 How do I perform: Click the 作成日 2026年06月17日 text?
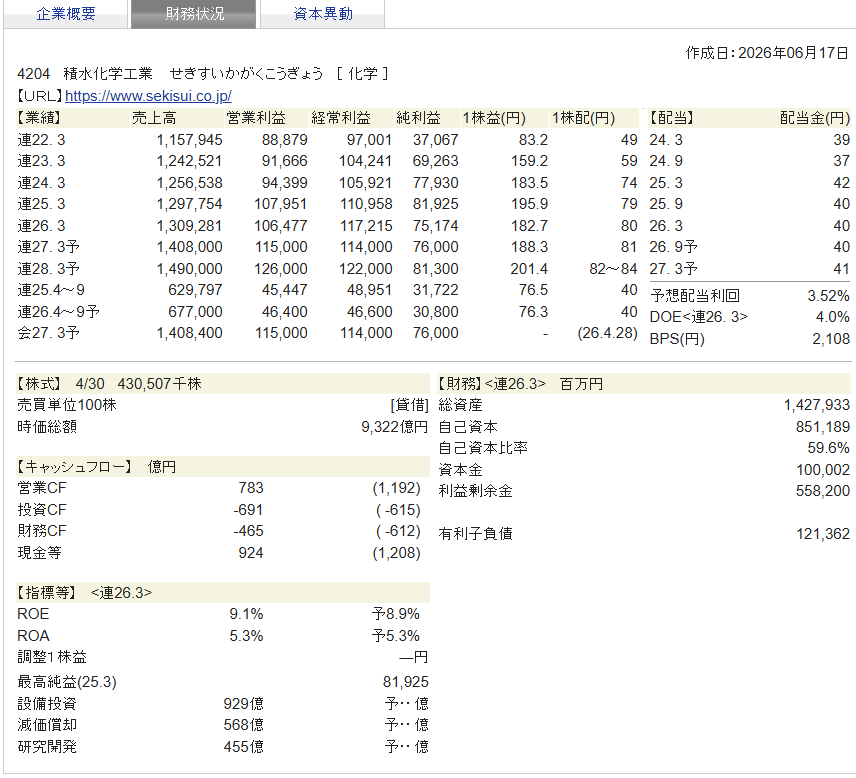click(x=767, y=53)
